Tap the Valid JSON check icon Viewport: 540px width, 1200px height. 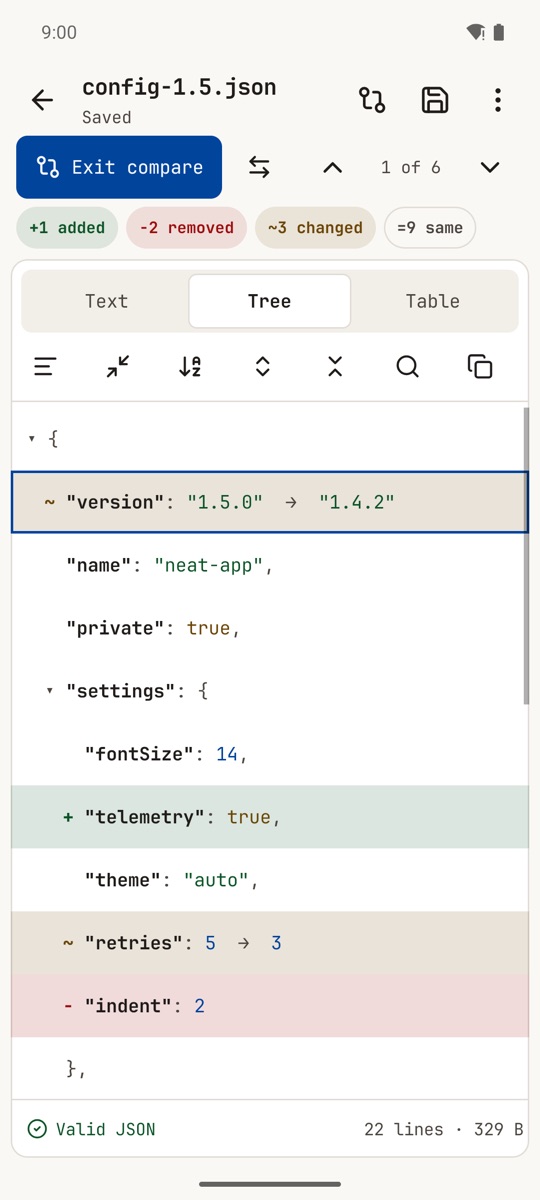click(37, 1129)
